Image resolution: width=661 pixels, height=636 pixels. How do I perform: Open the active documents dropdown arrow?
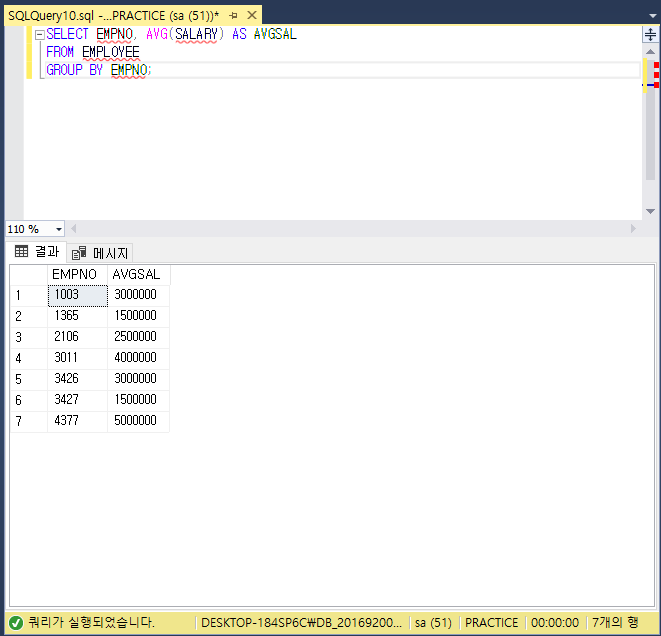653,16
